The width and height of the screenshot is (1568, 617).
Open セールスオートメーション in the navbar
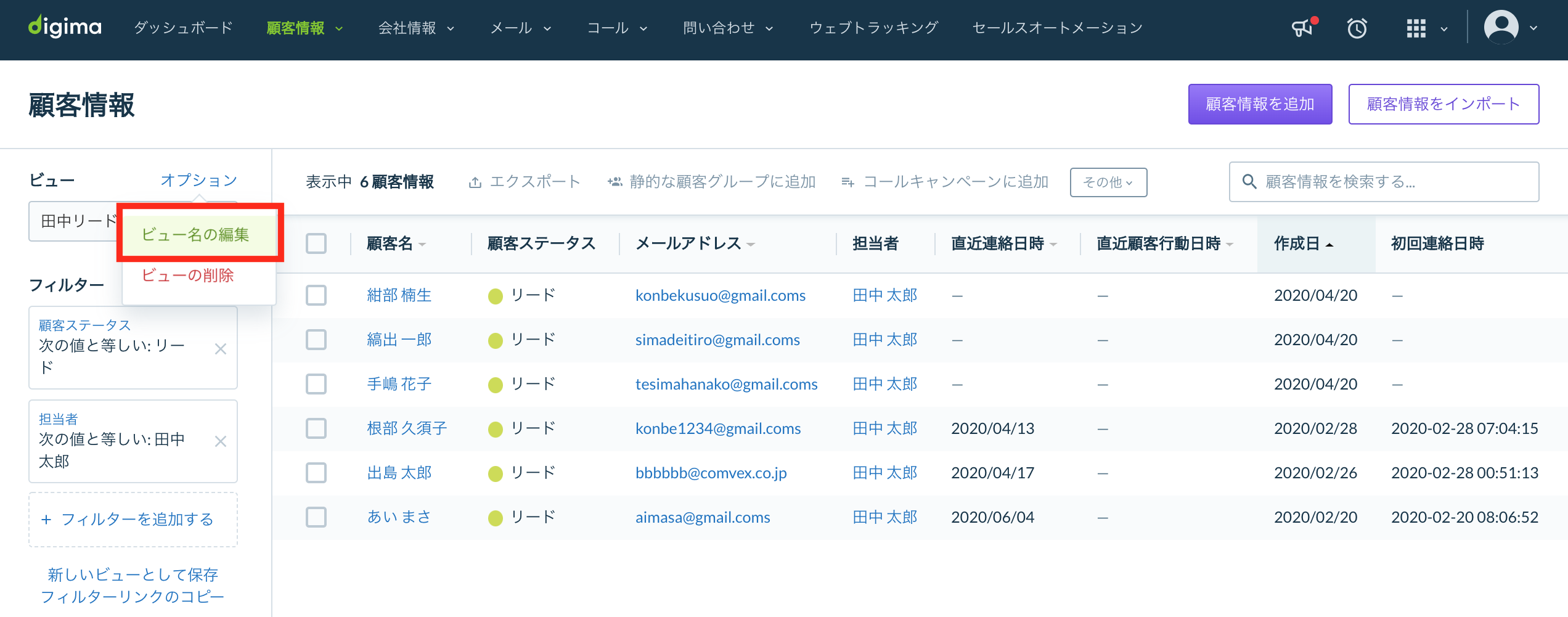1058,28
